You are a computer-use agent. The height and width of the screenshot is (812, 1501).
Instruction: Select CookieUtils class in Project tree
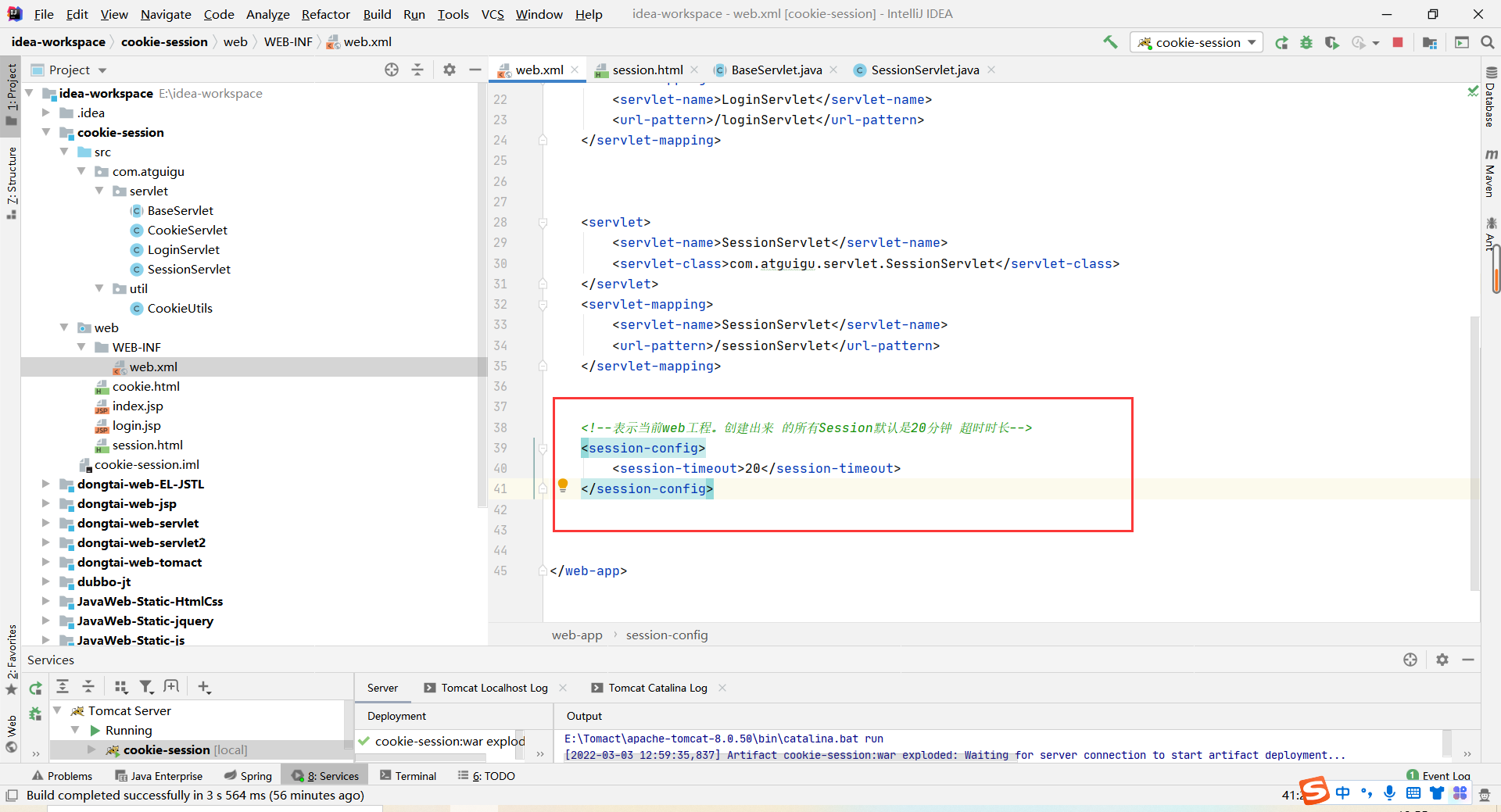click(x=180, y=308)
